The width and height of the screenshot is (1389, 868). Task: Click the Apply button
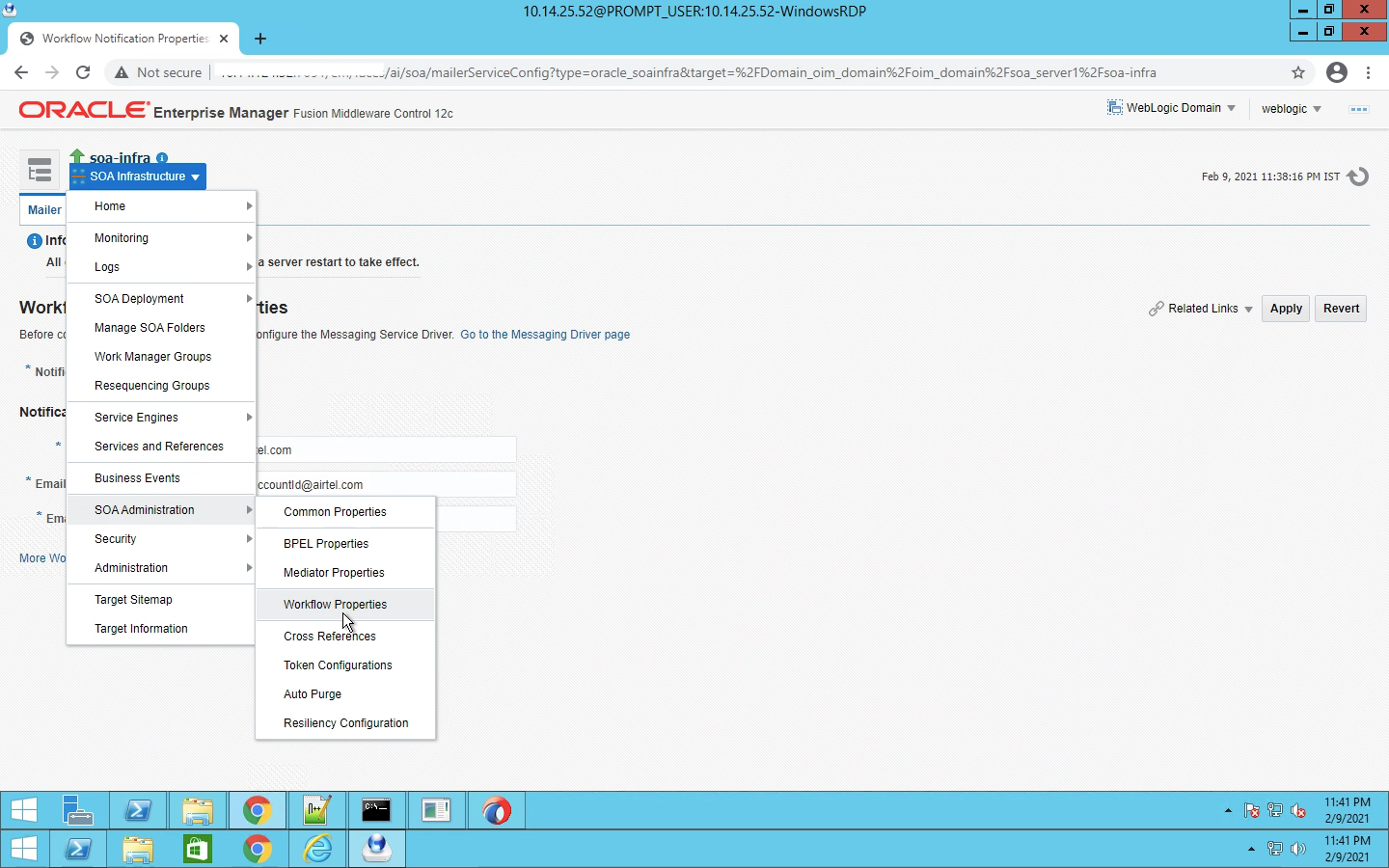pyautogui.click(x=1285, y=309)
